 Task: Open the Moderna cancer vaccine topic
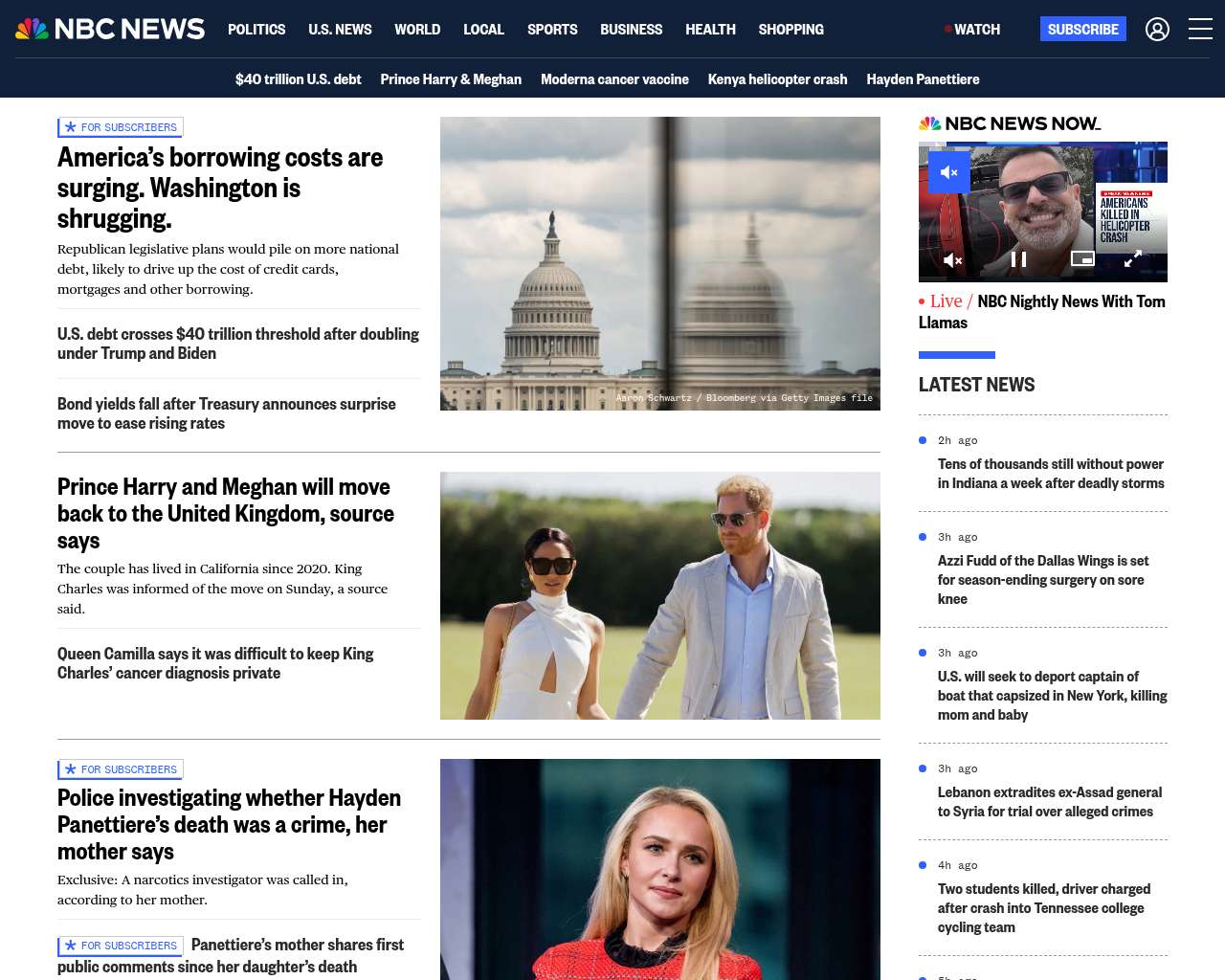pyautogui.click(x=614, y=79)
